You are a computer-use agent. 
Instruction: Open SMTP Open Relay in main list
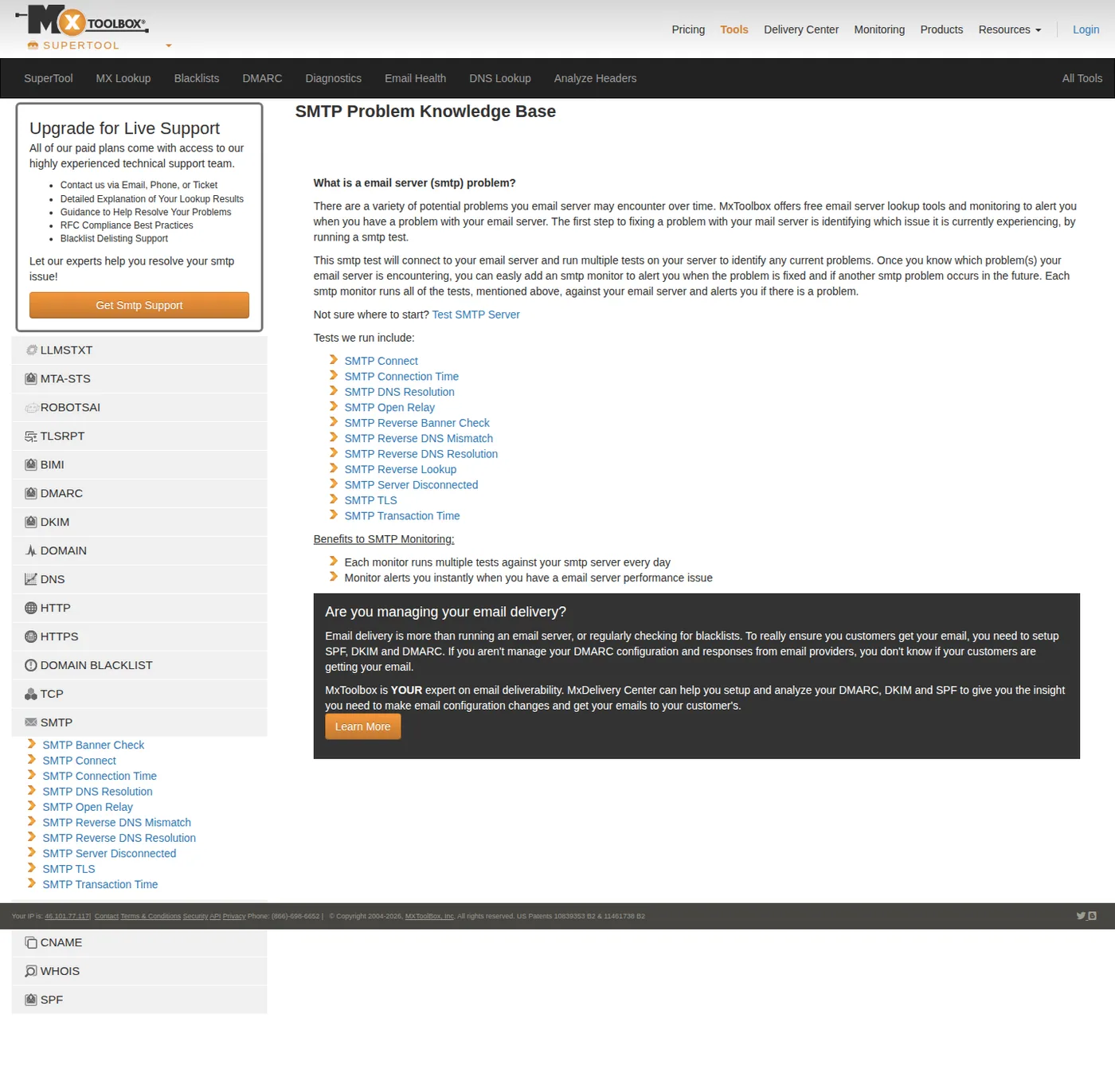pos(389,408)
